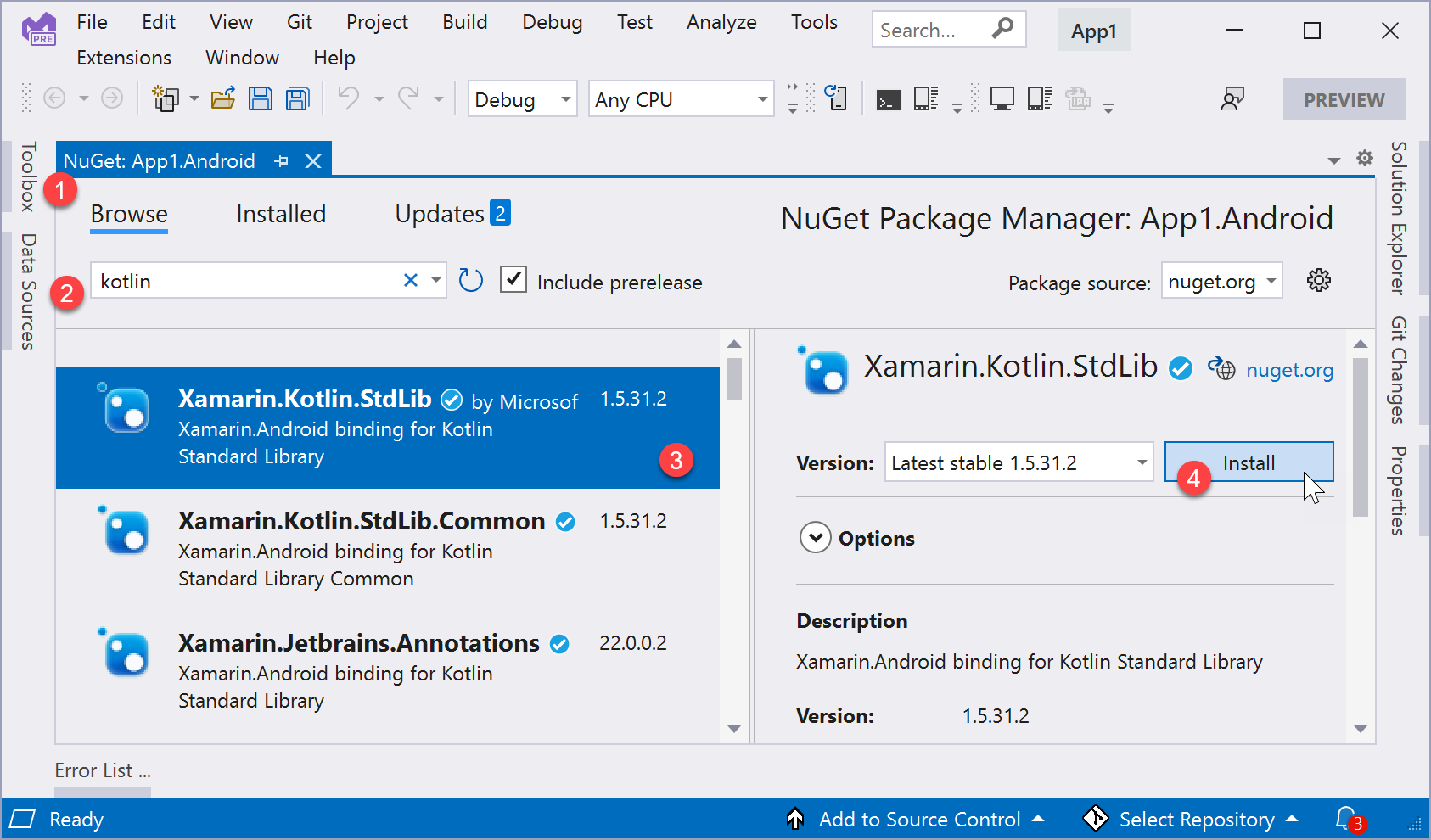Screen dimensions: 1431x840
Task: Click the Send Feedback person icon
Action: pyautogui.click(x=1232, y=99)
